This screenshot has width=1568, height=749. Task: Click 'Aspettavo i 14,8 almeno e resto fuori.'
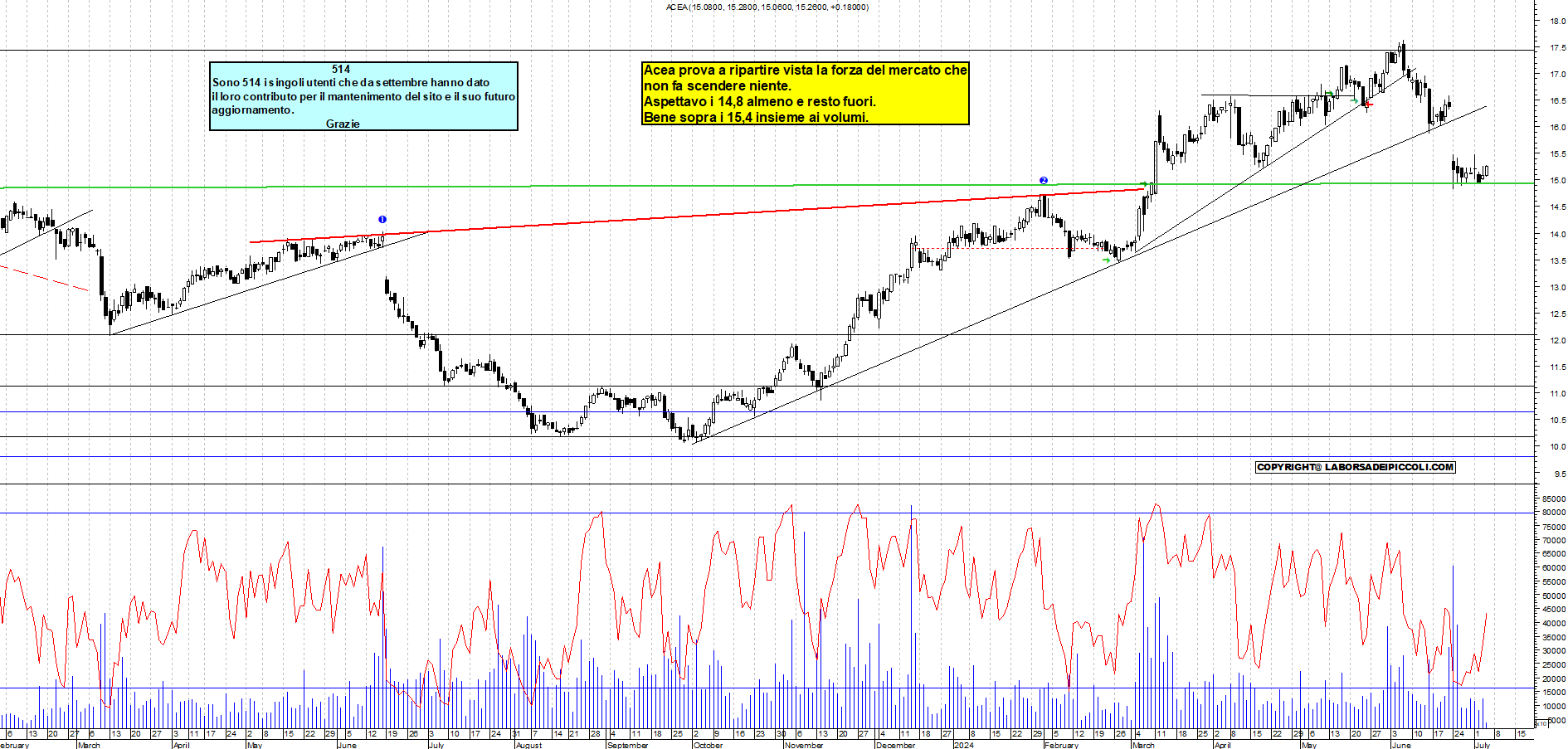click(760, 102)
